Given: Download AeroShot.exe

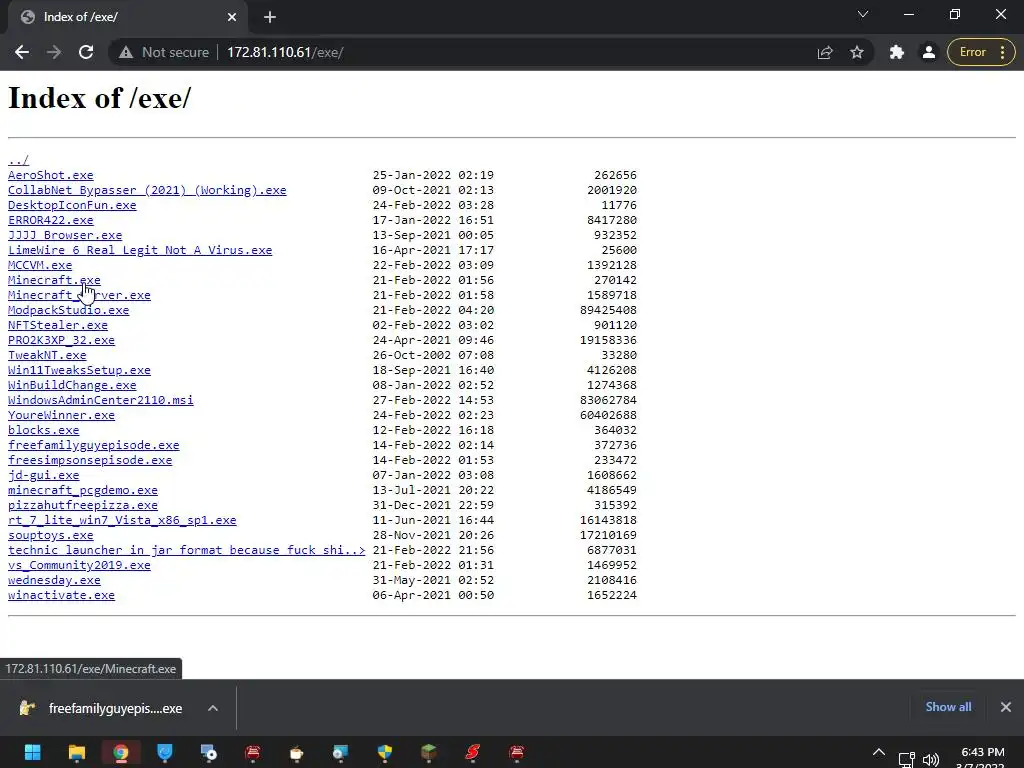Looking at the screenshot, I should (50, 175).
